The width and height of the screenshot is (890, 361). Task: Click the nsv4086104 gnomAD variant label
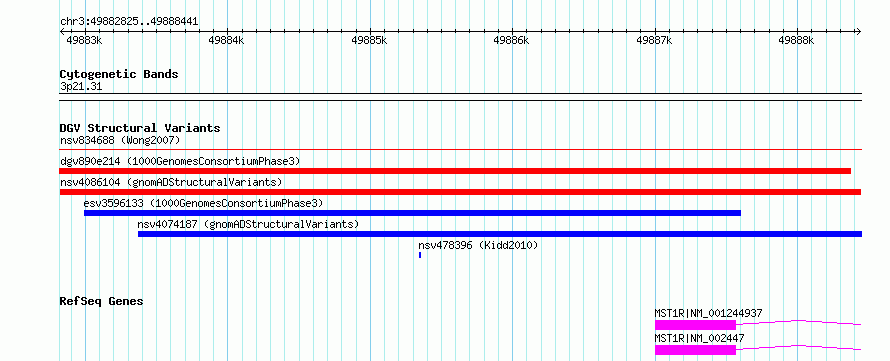[171, 182]
